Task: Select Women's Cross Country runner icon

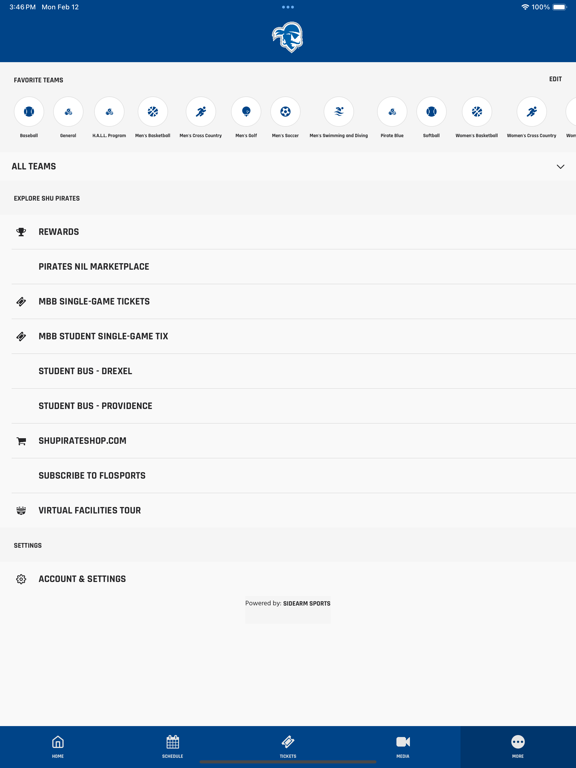Action: point(532,112)
